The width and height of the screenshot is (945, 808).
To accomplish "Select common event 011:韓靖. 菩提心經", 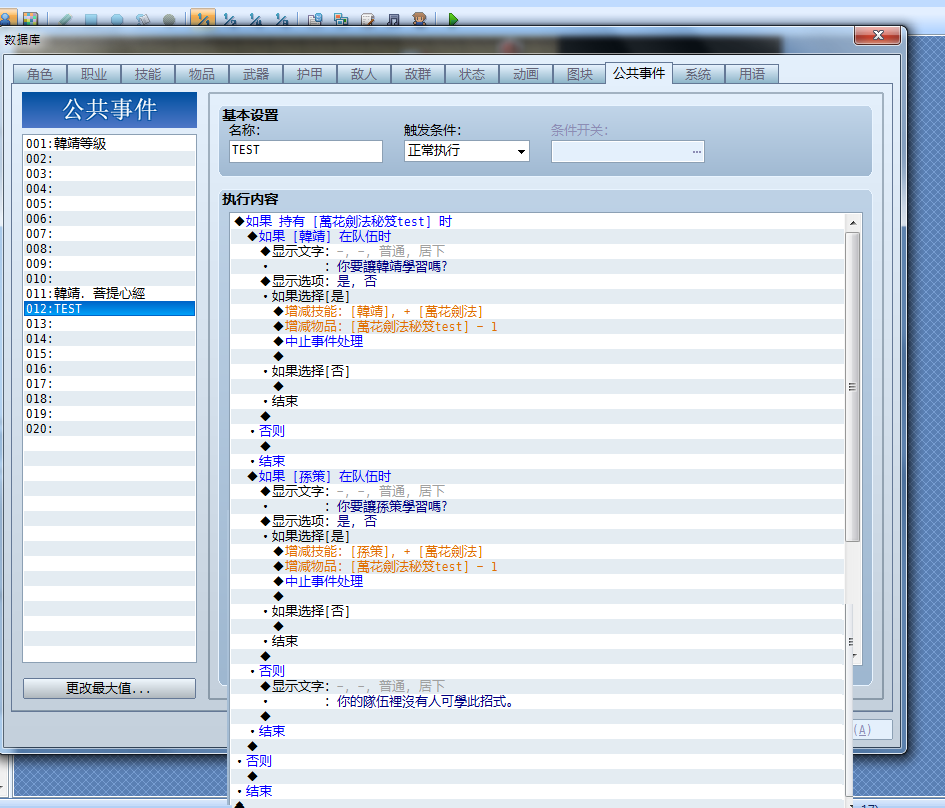I will (109, 293).
